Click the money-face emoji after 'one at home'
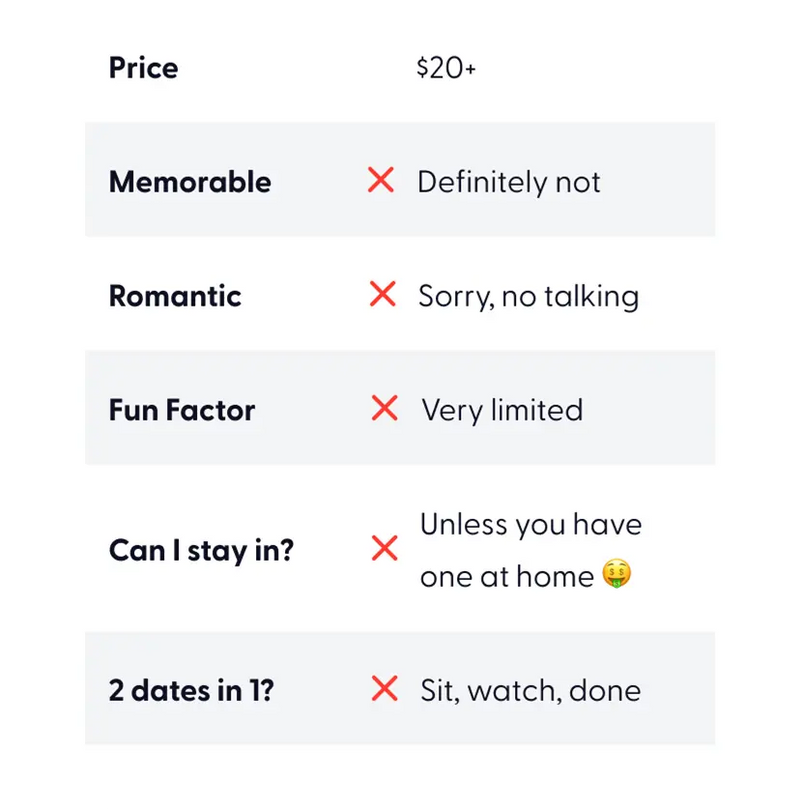The image size is (800, 809). click(617, 573)
